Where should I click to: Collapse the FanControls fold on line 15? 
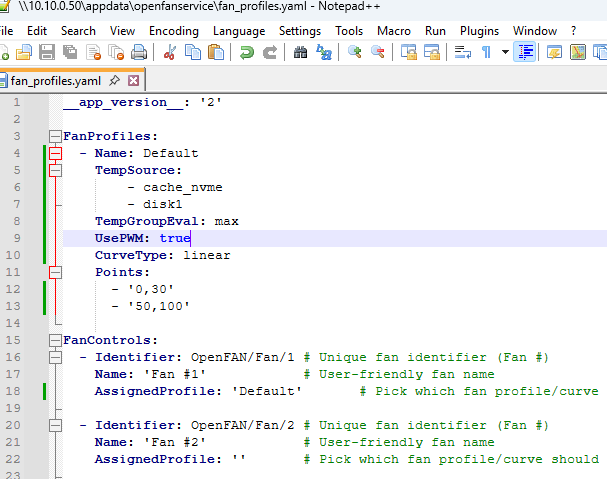click(55, 340)
